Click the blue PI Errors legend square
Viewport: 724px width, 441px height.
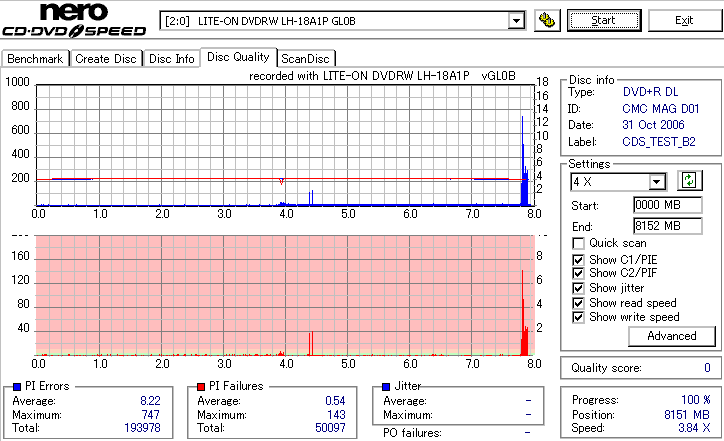(17, 387)
